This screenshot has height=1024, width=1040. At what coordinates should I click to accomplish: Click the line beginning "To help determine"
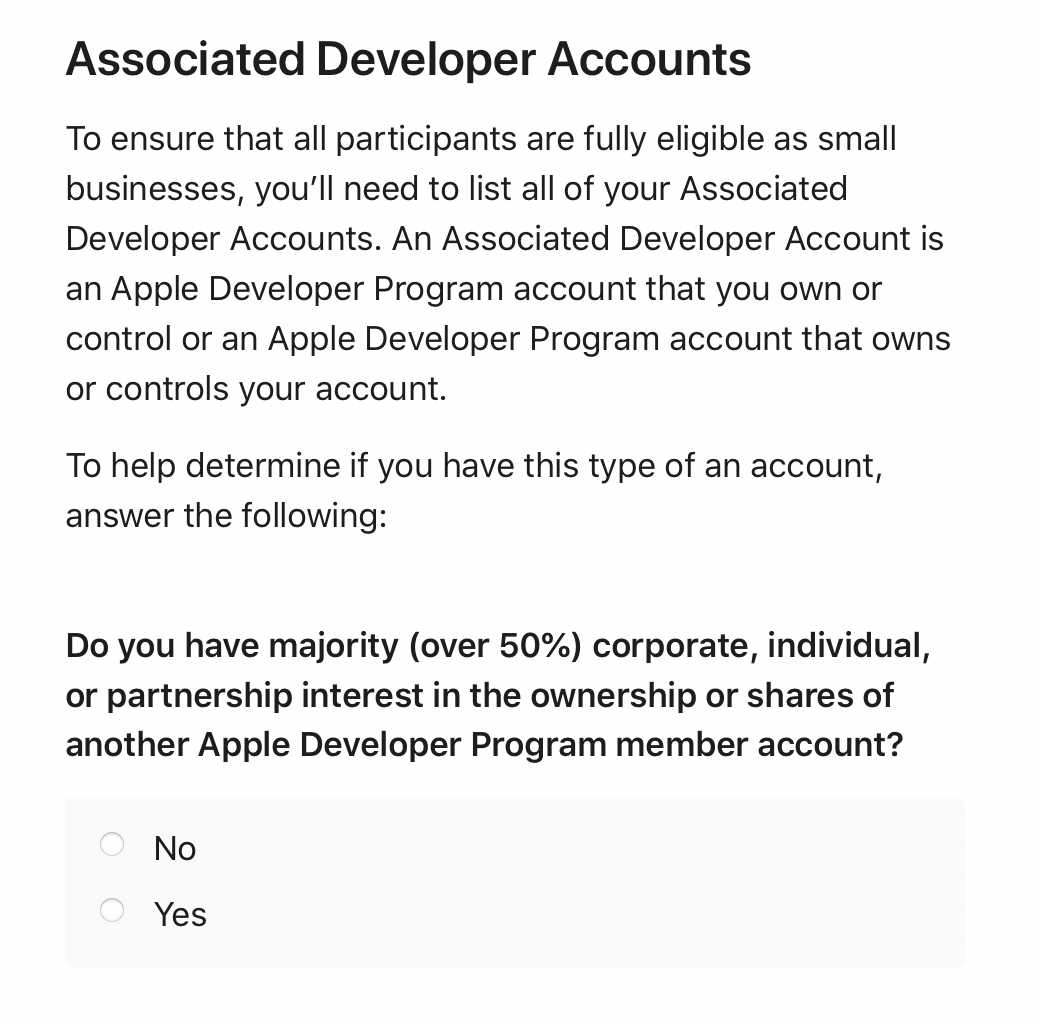(x=474, y=466)
